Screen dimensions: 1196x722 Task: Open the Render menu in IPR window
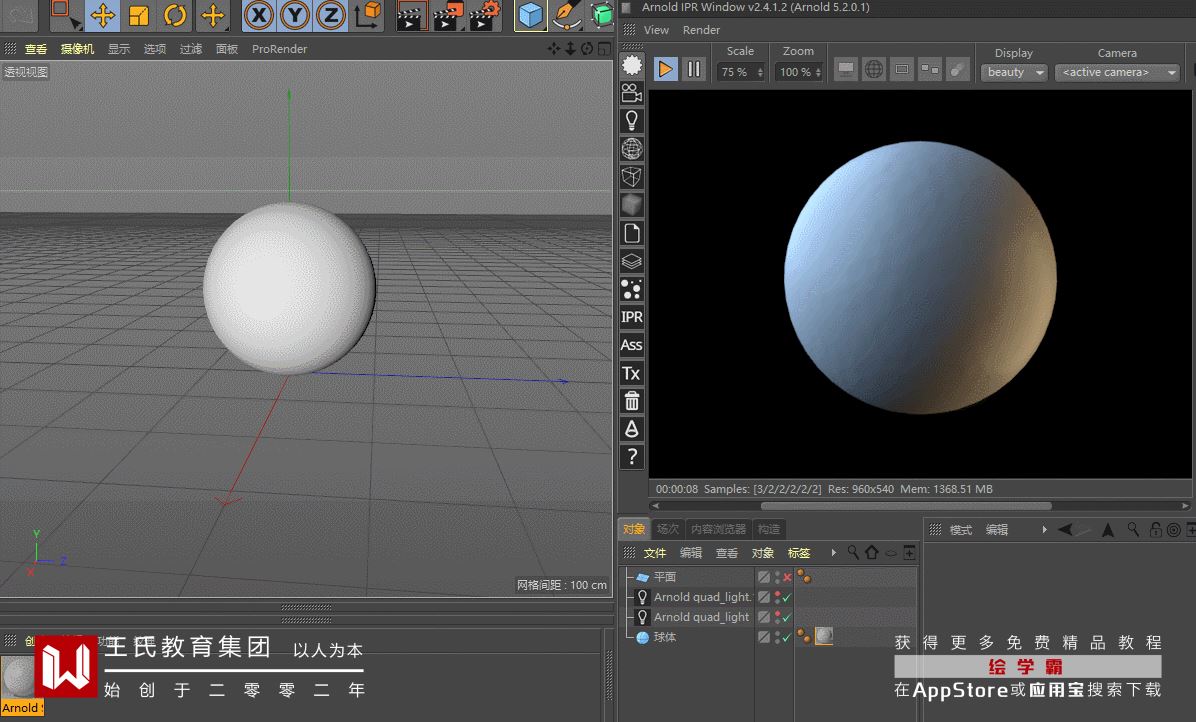point(701,30)
